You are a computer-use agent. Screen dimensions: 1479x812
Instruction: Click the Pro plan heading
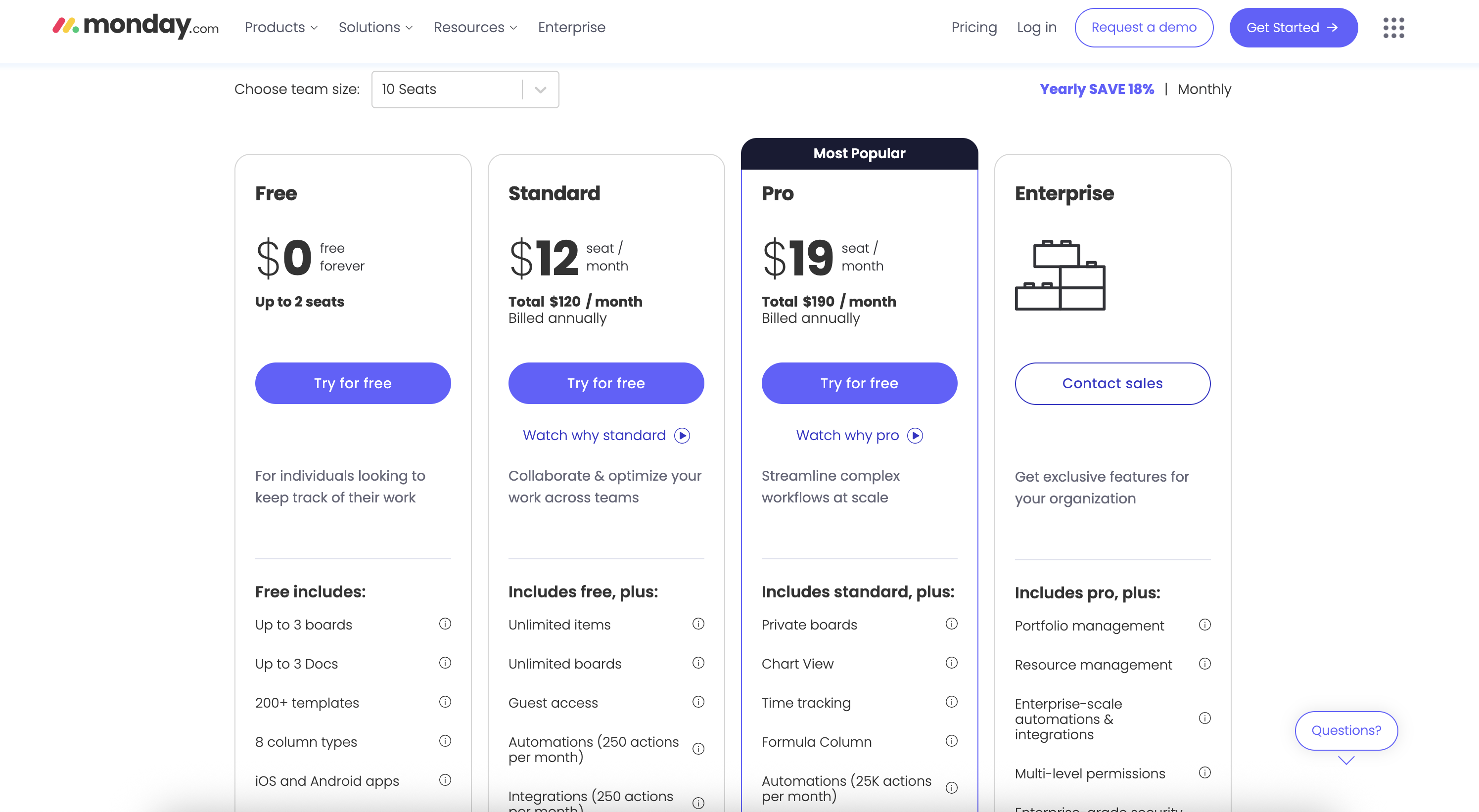click(778, 193)
